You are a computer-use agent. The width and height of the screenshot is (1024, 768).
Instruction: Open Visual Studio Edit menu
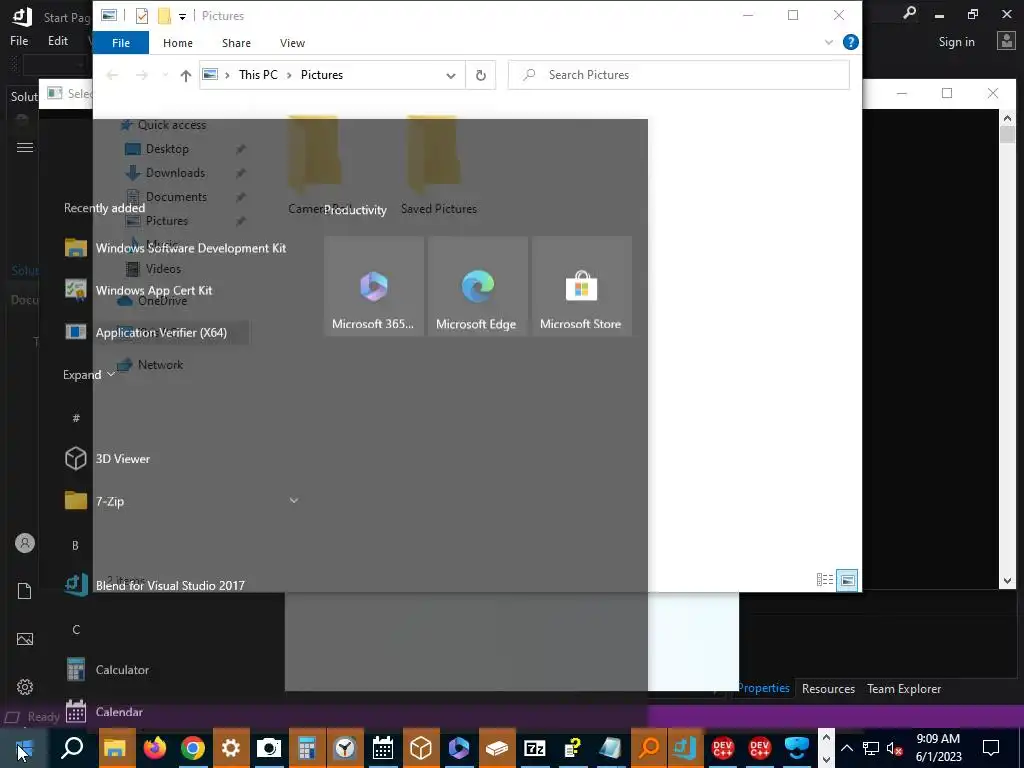(x=57, y=40)
